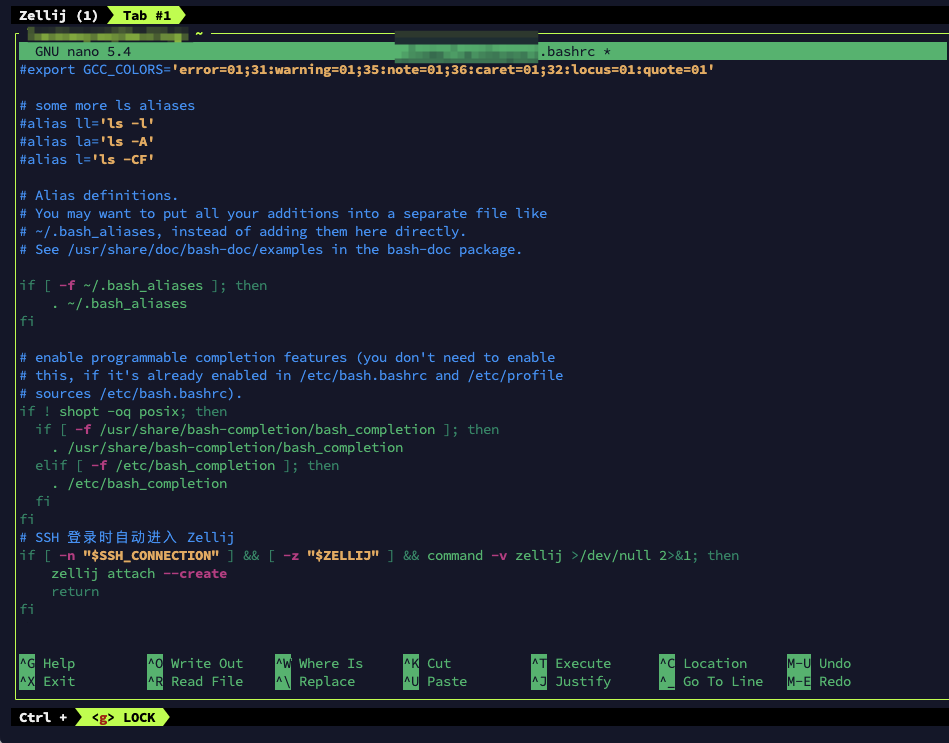The width and height of the screenshot is (949, 743).
Task: Click the ^J Justify shortcut
Action: (571, 681)
